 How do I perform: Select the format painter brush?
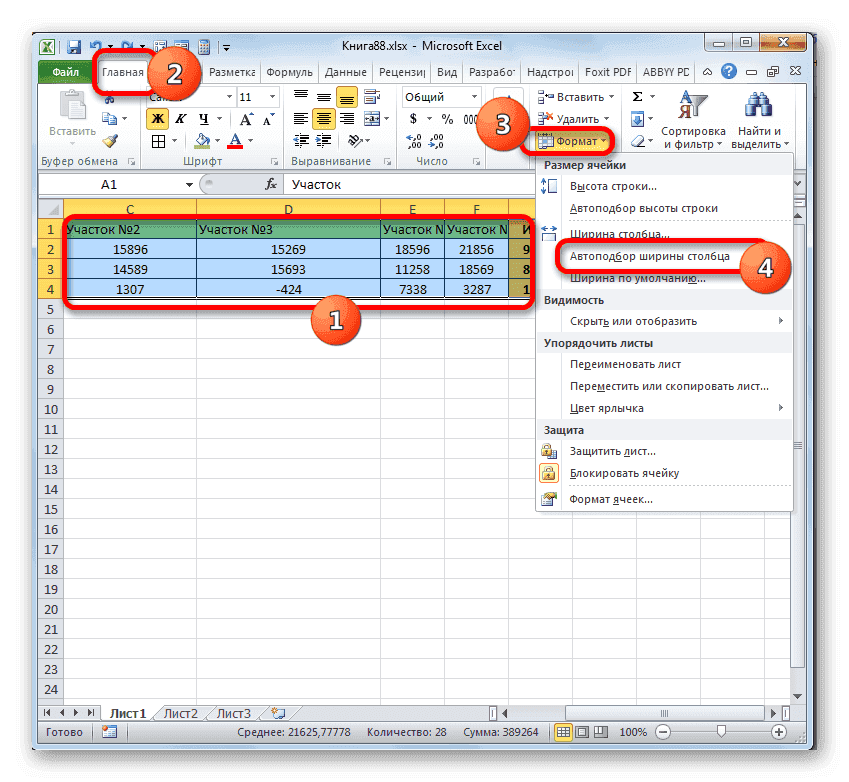point(110,141)
